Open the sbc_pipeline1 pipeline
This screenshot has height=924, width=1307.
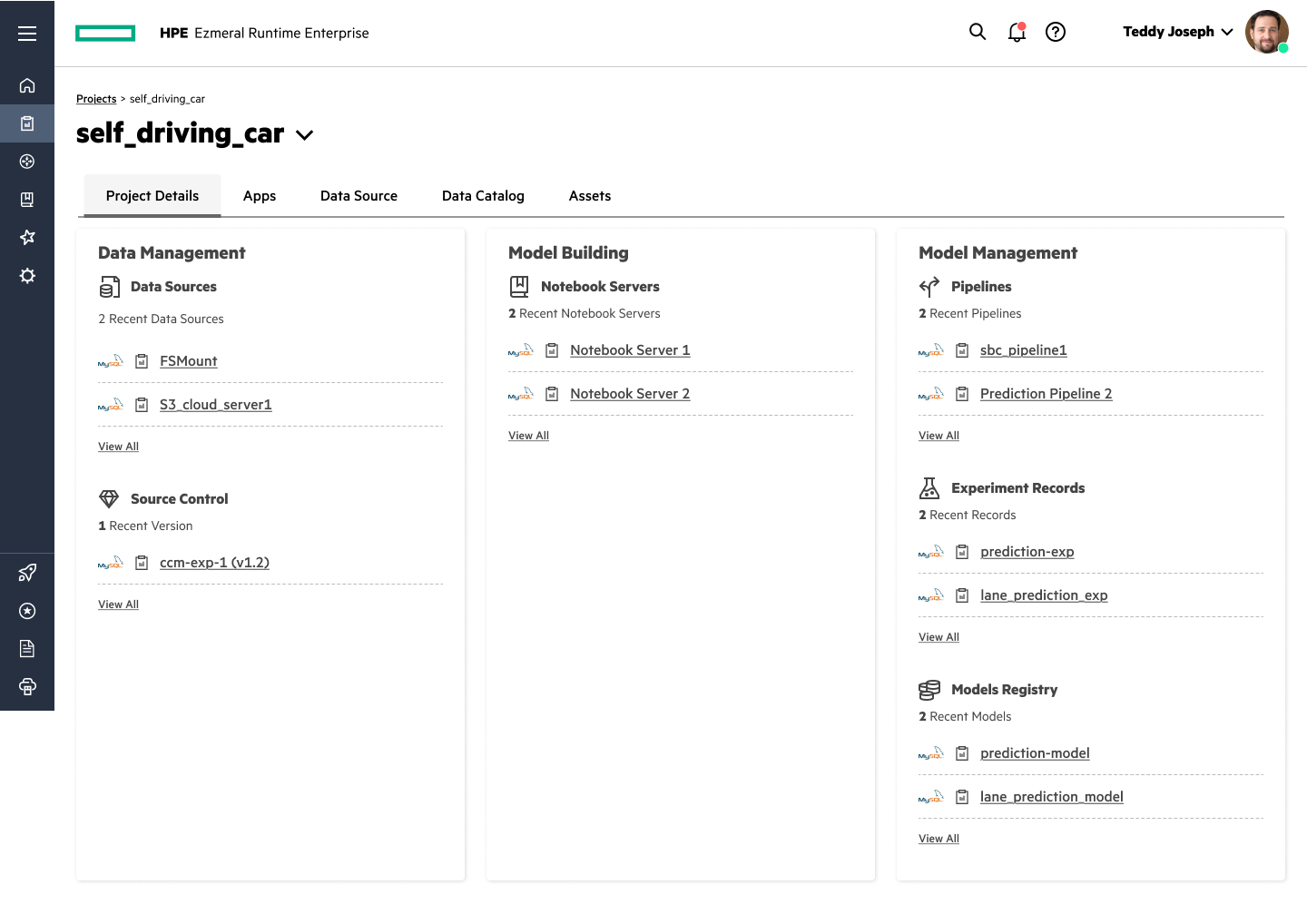(1024, 350)
